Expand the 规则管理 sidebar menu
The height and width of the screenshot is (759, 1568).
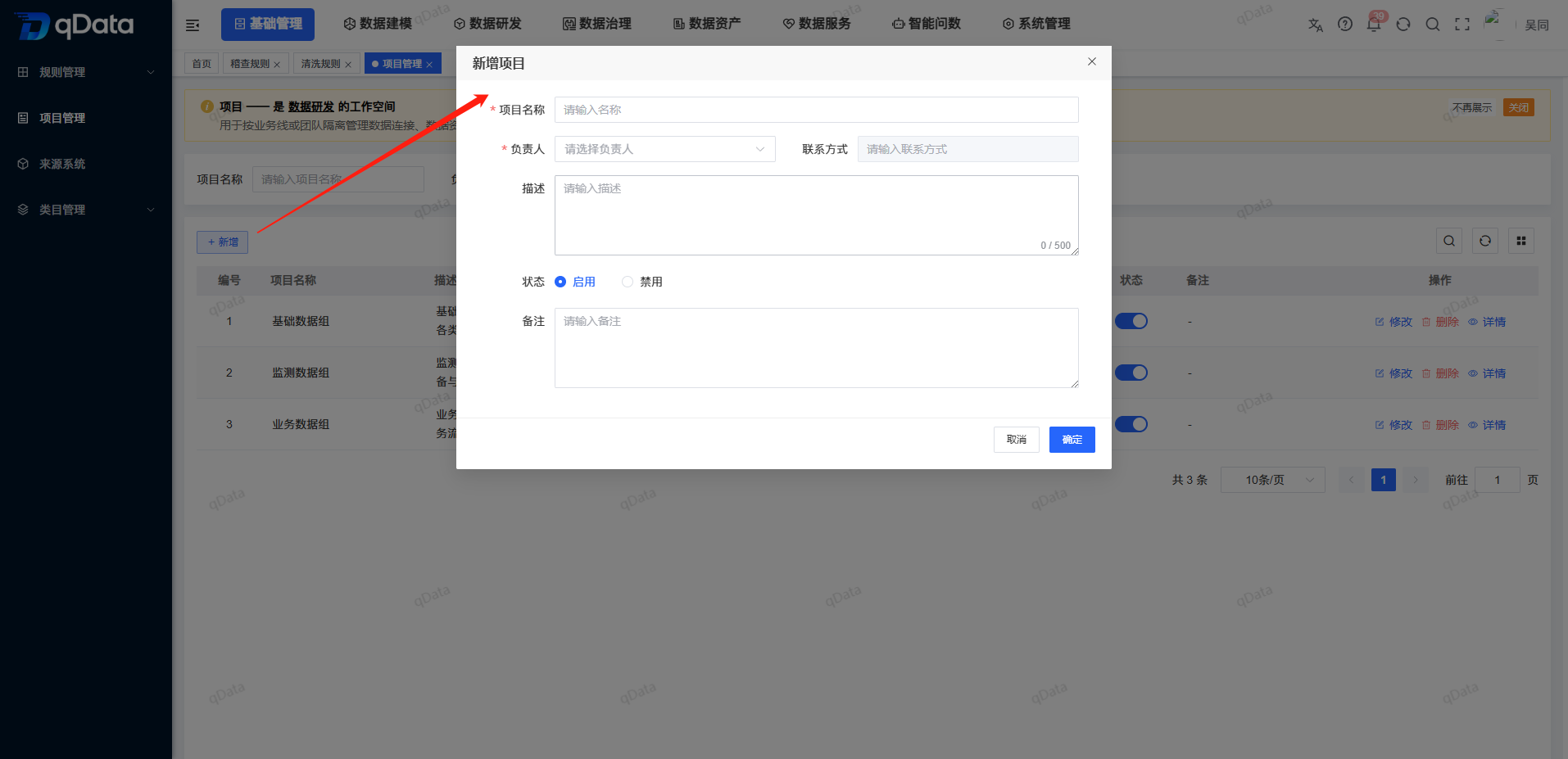coord(86,72)
